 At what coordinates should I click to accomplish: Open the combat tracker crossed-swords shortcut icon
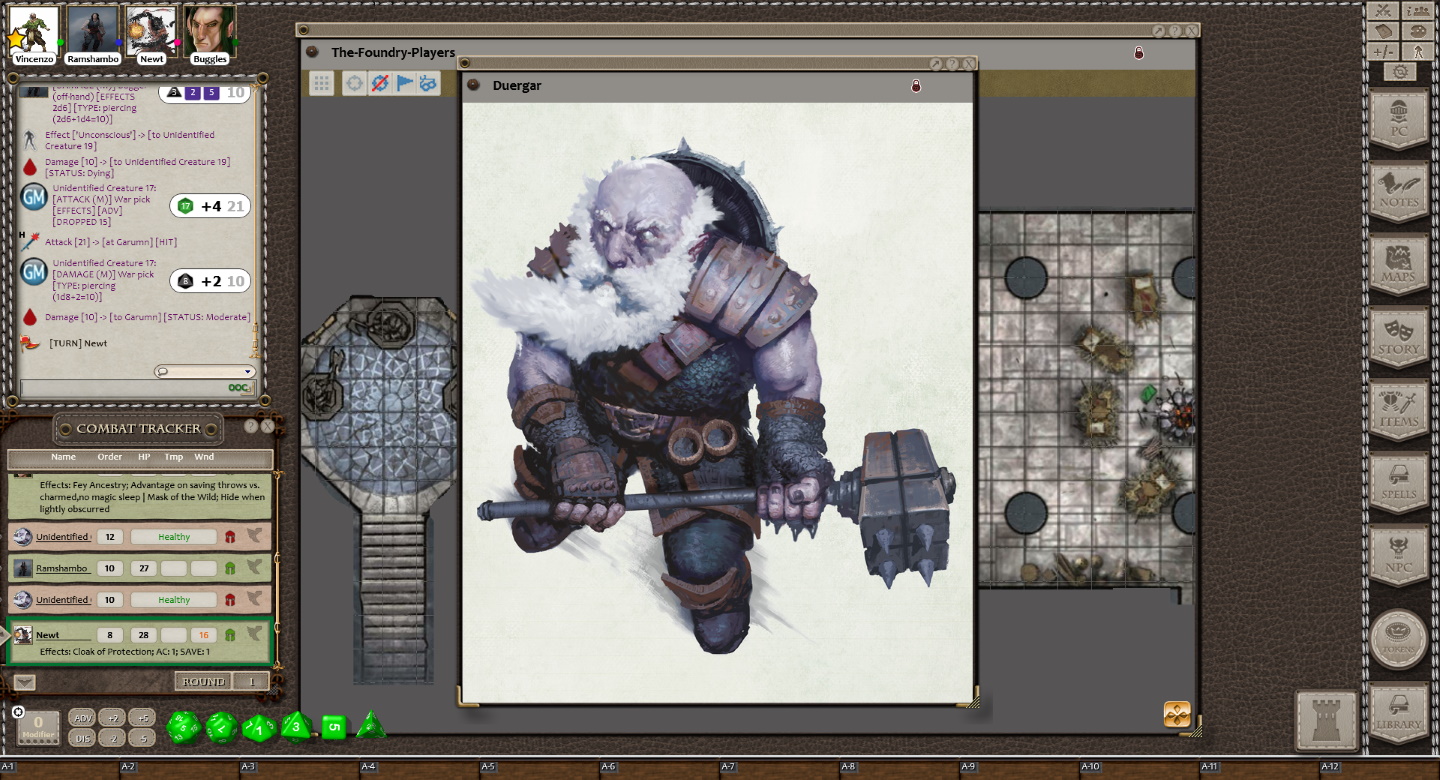pos(1383,11)
